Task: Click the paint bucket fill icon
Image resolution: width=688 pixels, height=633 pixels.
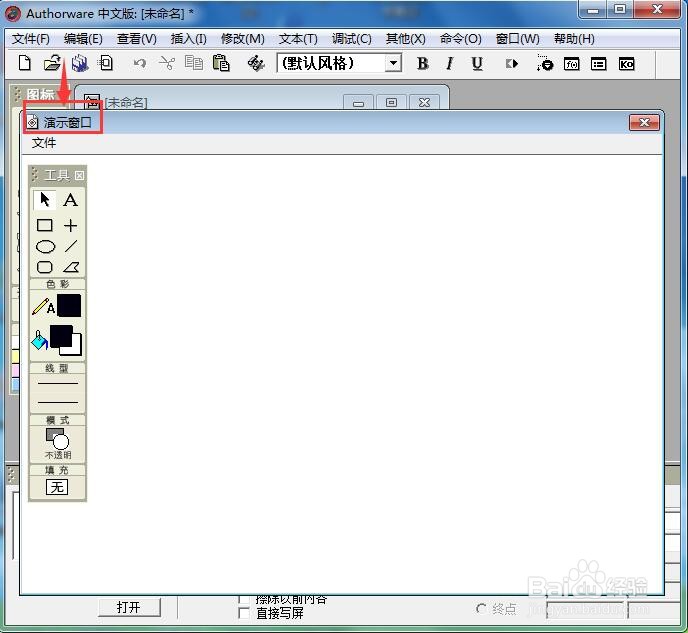Action: pyautogui.click(x=39, y=340)
